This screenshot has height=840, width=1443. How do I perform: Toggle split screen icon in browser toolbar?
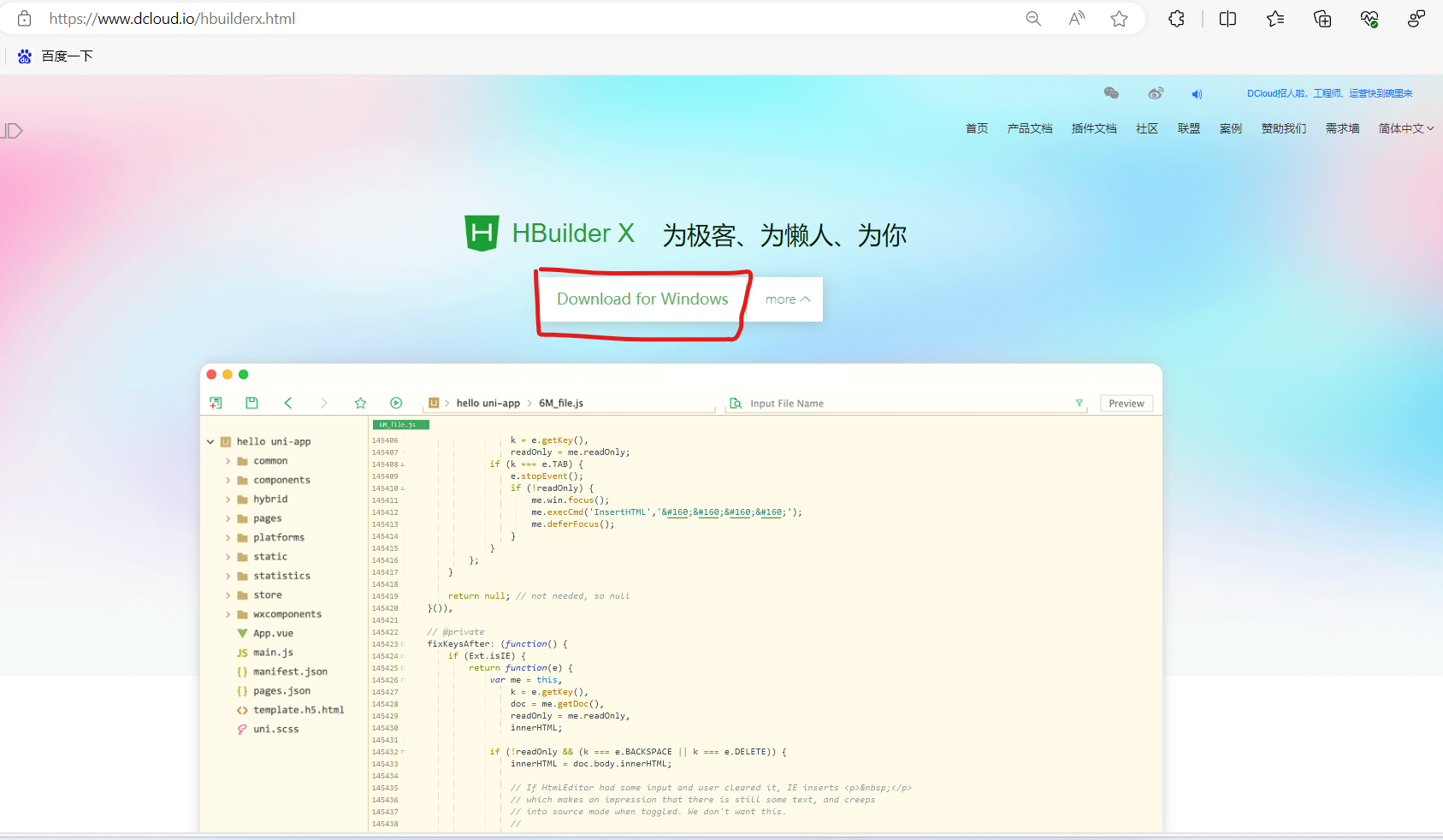click(x=1227, y=19)
